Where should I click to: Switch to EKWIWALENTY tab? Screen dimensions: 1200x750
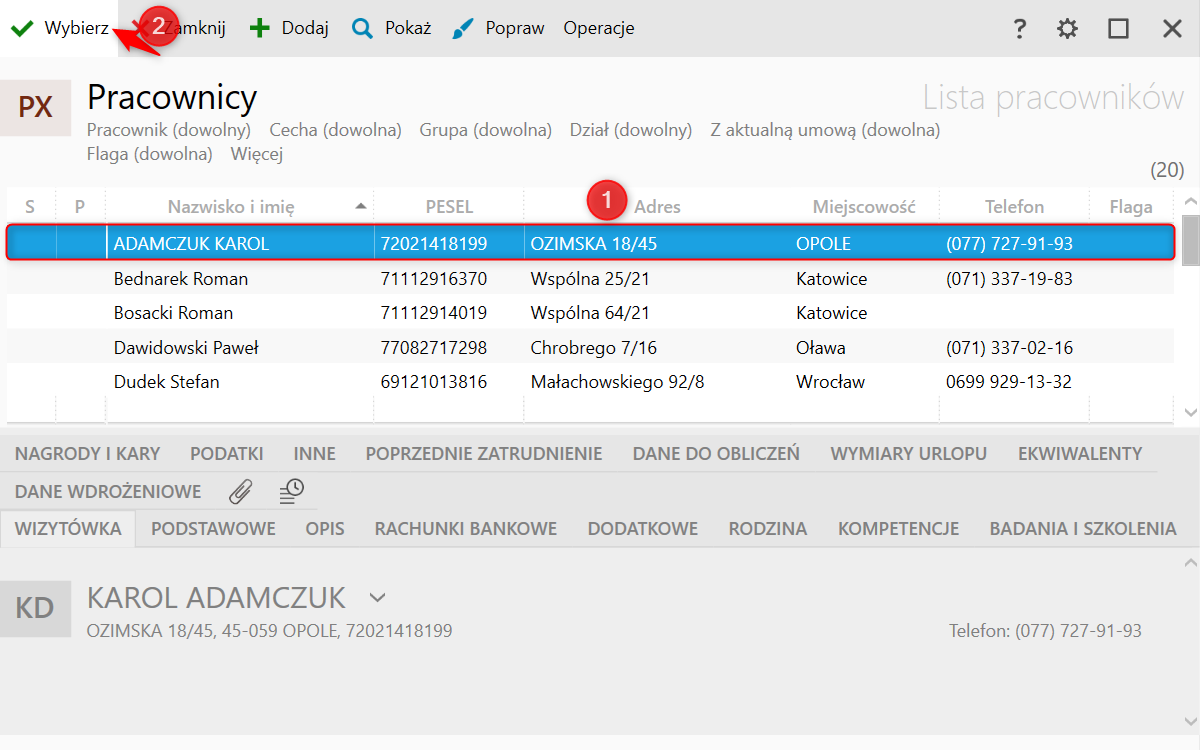[1080, 453]
